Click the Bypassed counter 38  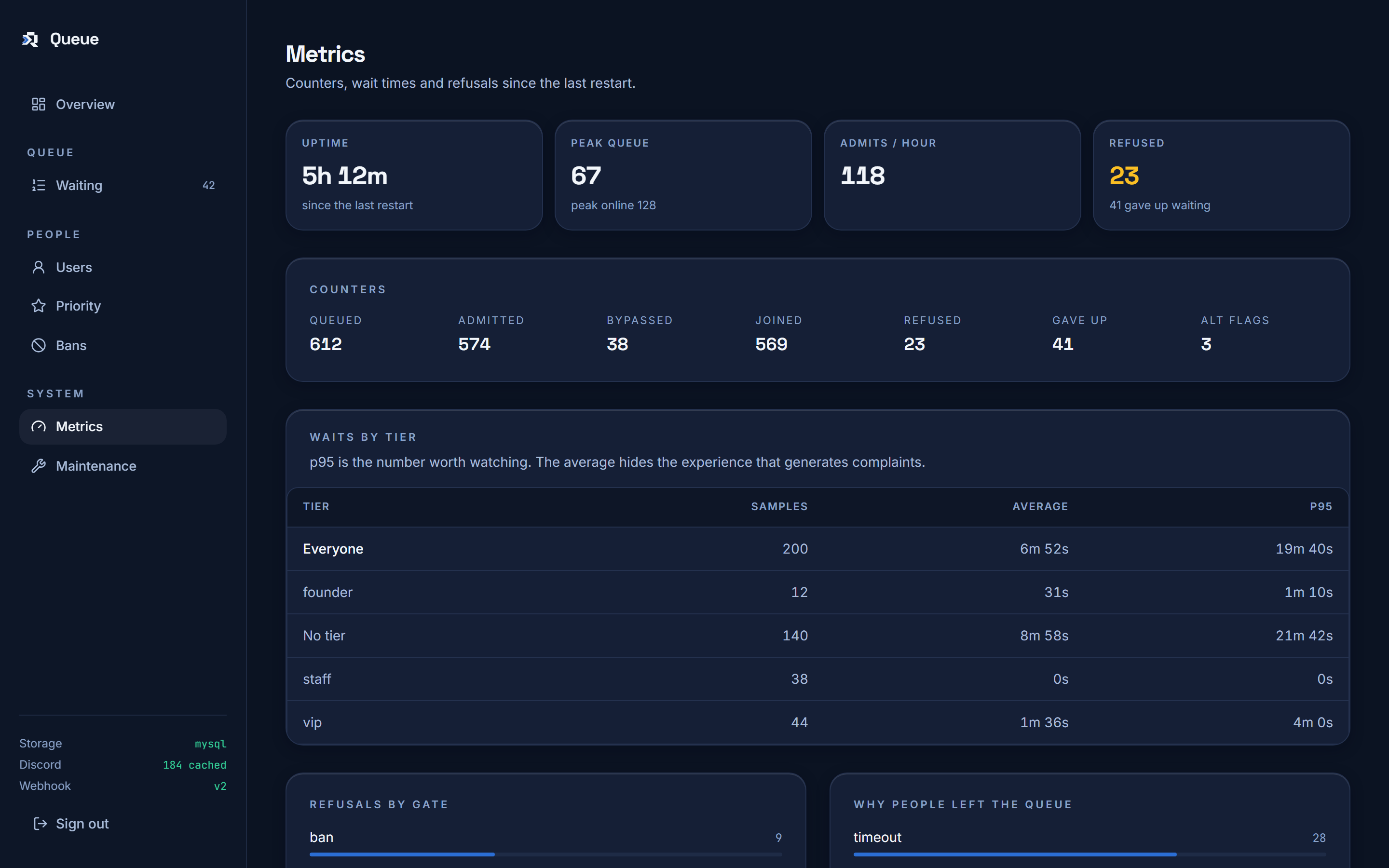(x=617, y=344)
